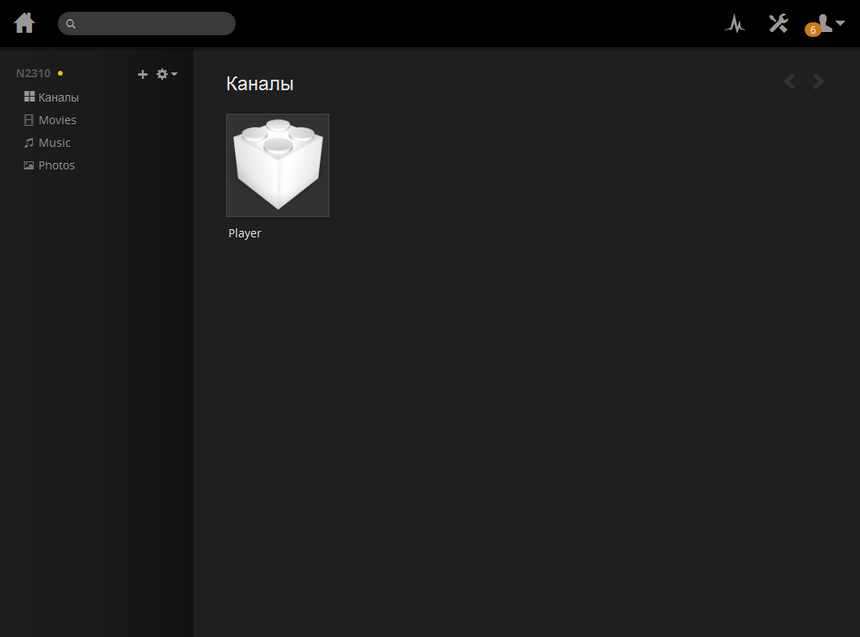The width and height of the screenshot is (860, 637).
Task: Click the search input field
Action: point(150,24)
